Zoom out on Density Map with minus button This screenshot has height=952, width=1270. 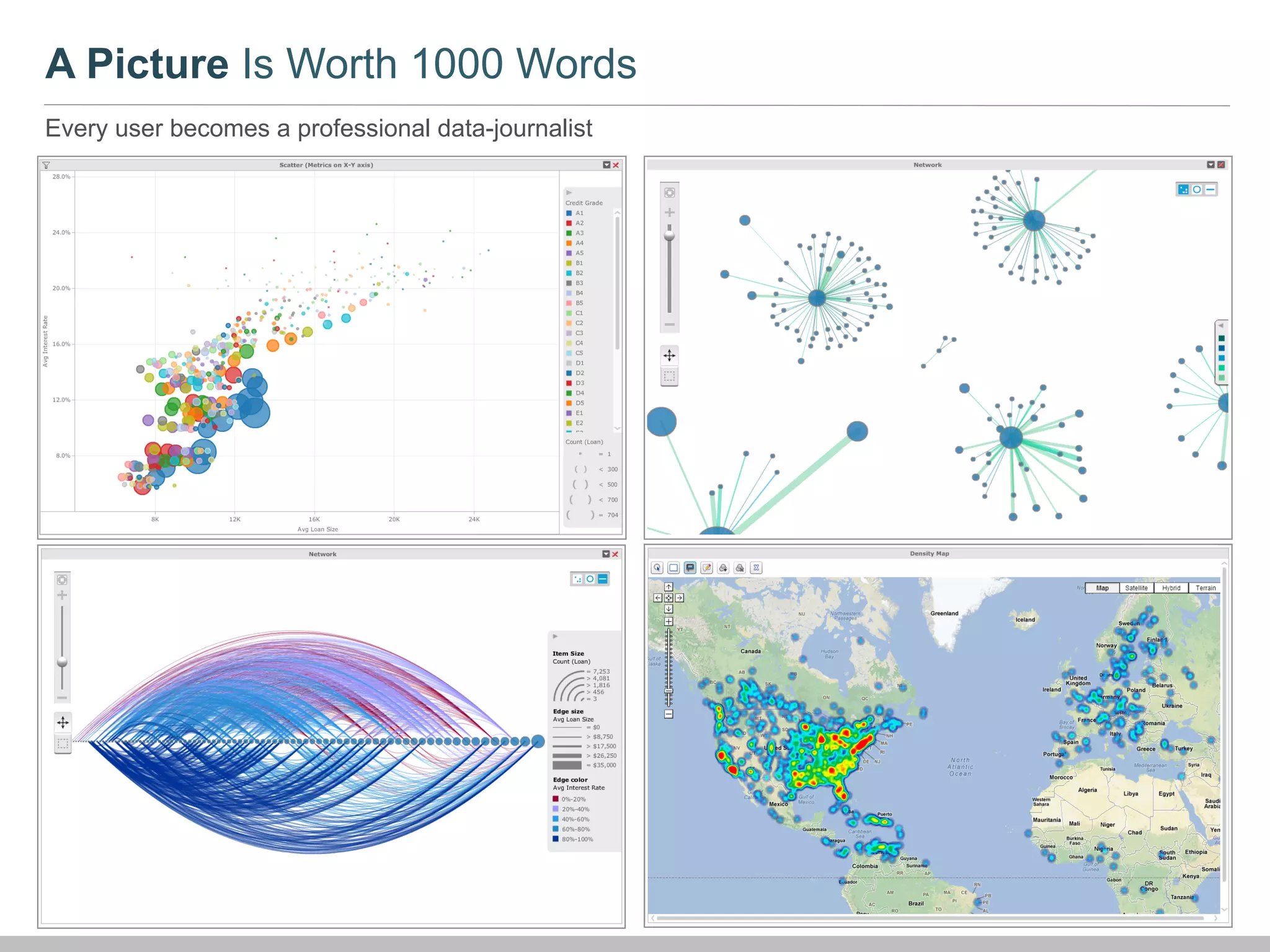(x=668, y=714)
